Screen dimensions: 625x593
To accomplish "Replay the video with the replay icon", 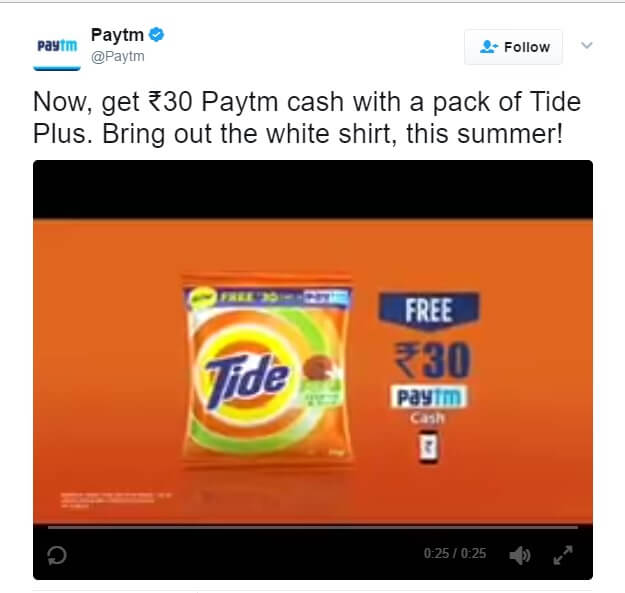I will [57, 555].
